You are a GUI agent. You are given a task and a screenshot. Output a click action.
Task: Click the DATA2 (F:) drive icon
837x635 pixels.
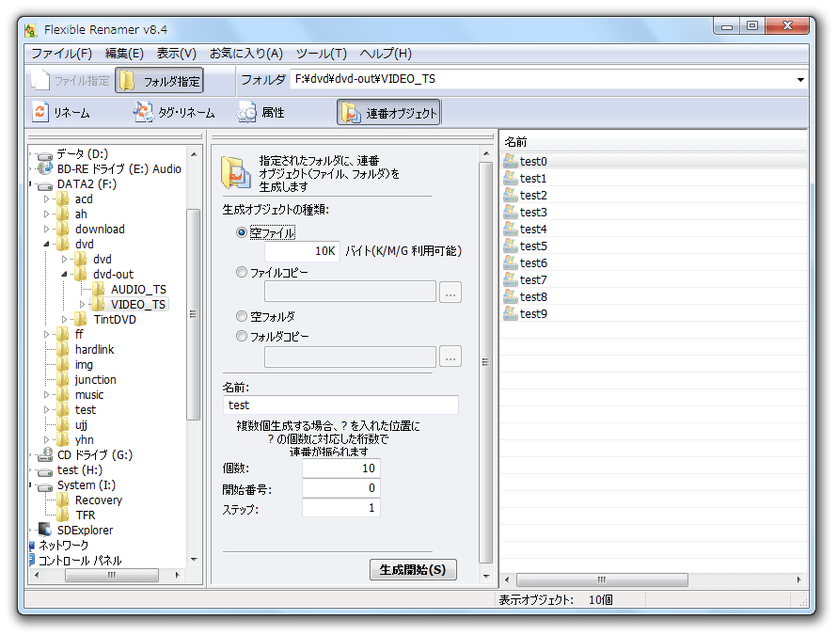coord(45,185)
